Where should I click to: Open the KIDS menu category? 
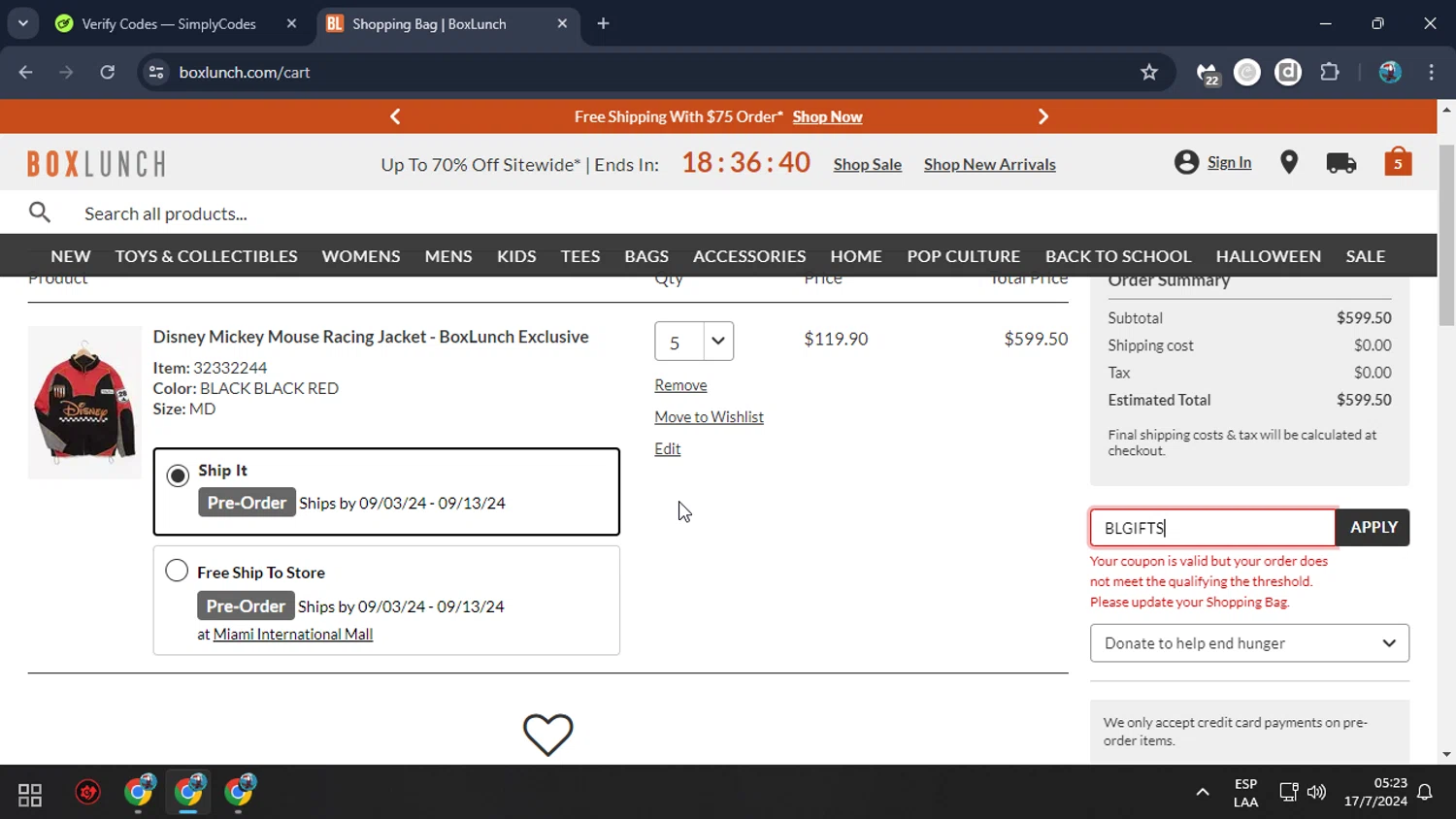[x=516, y=256]
